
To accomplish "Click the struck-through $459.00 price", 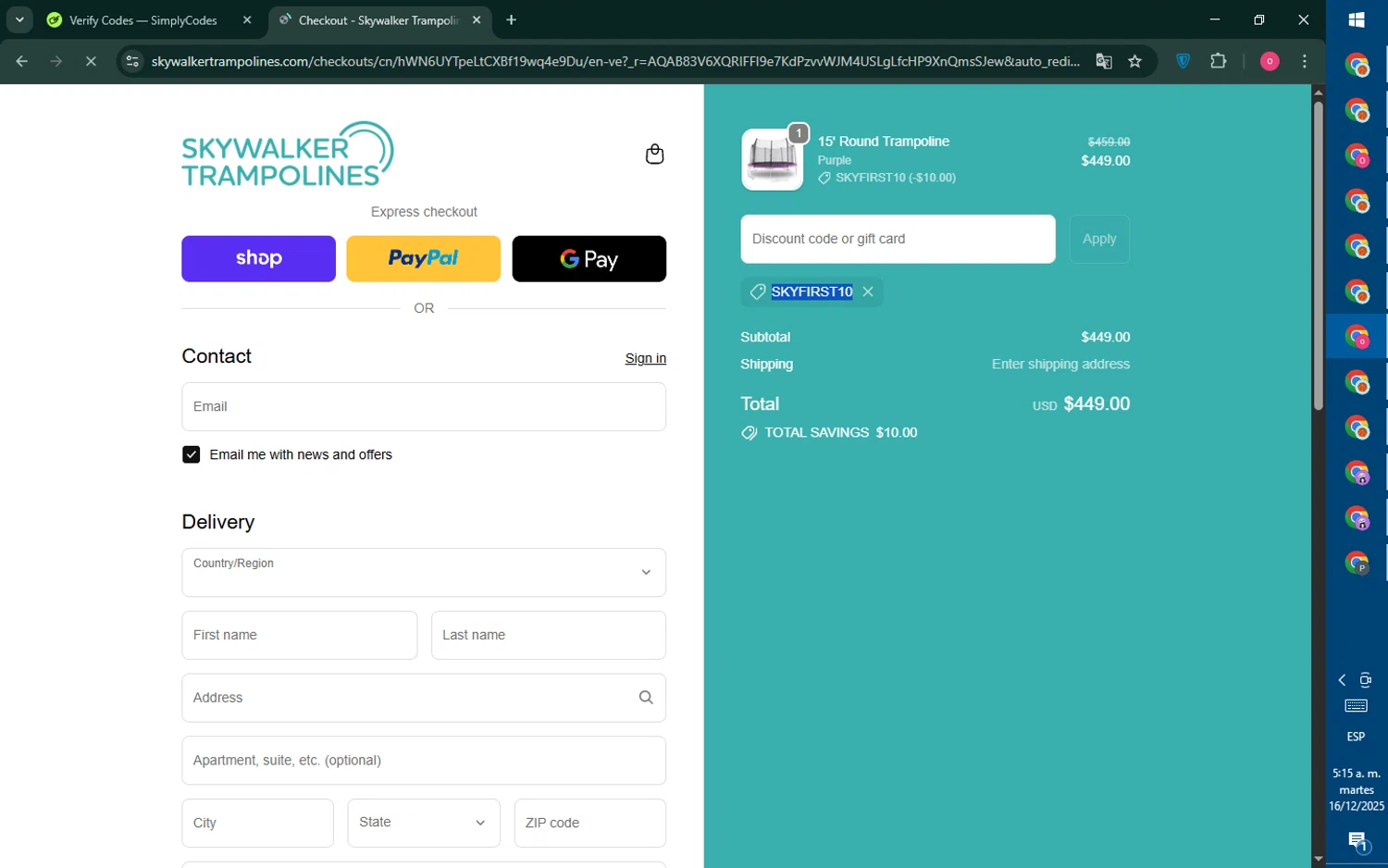I will [1109, 142].
